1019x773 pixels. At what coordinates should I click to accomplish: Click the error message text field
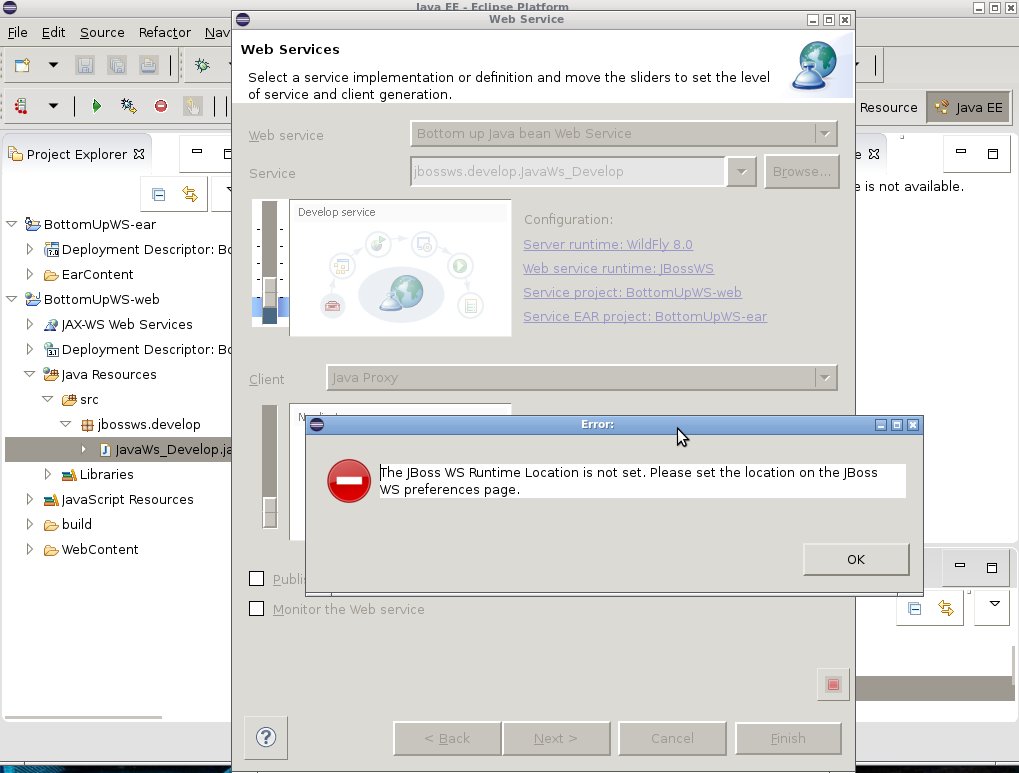click(642, 481)
